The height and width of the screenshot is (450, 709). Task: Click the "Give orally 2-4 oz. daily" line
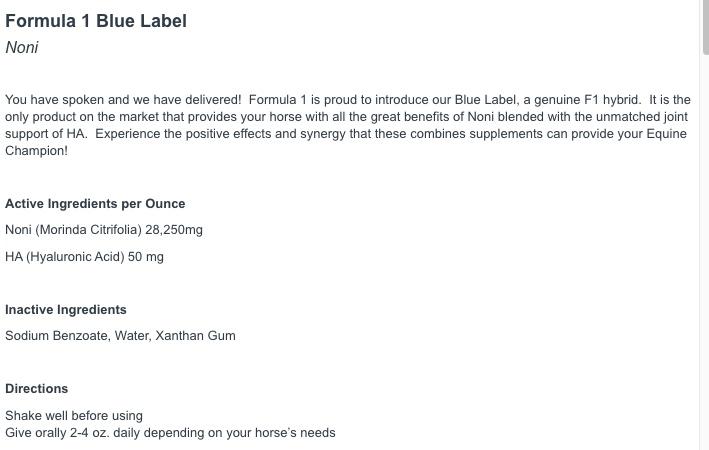coord(170,433)
